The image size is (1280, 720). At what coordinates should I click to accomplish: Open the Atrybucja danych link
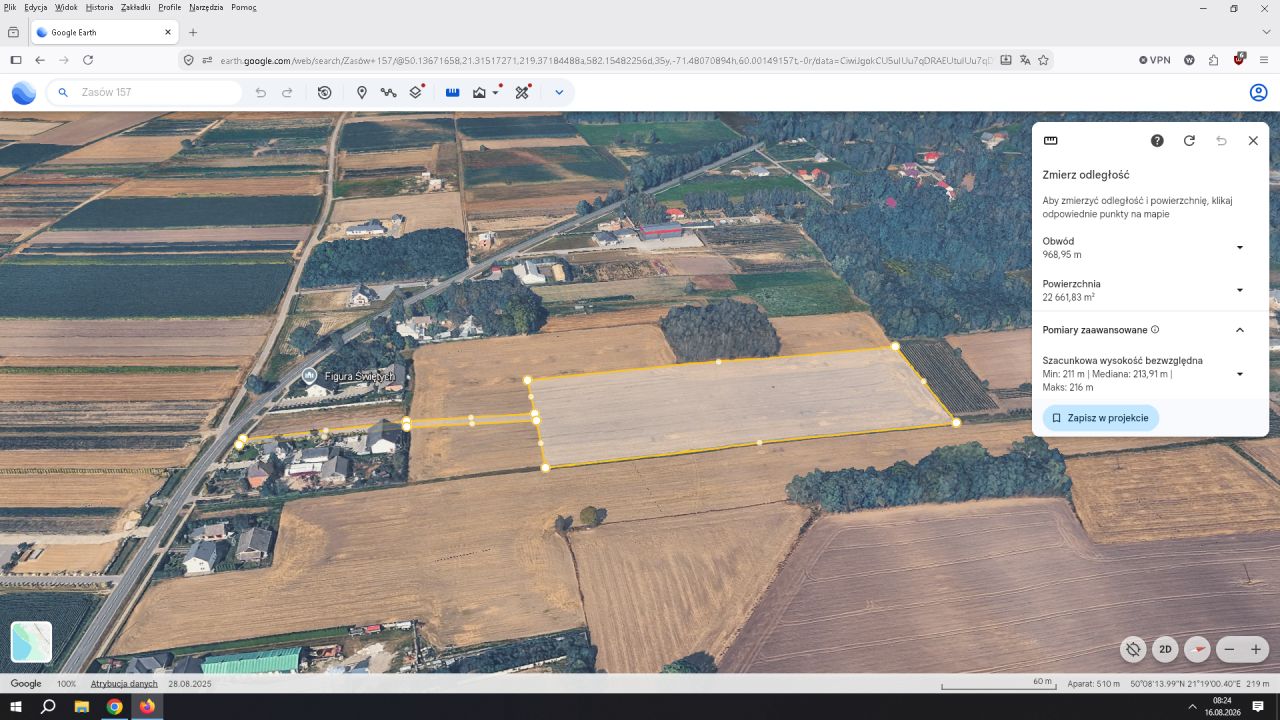point(124,684)
